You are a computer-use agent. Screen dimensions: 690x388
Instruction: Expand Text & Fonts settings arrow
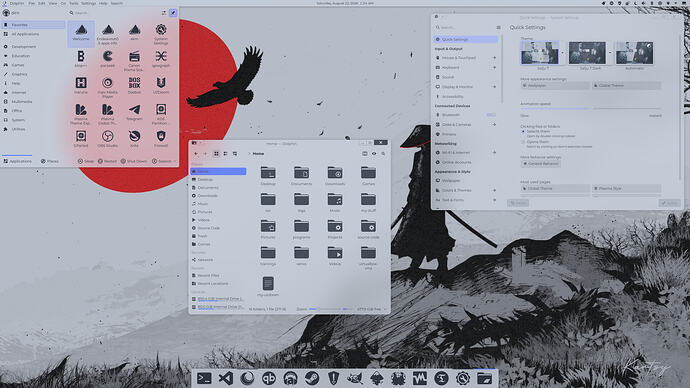(494, 200)
